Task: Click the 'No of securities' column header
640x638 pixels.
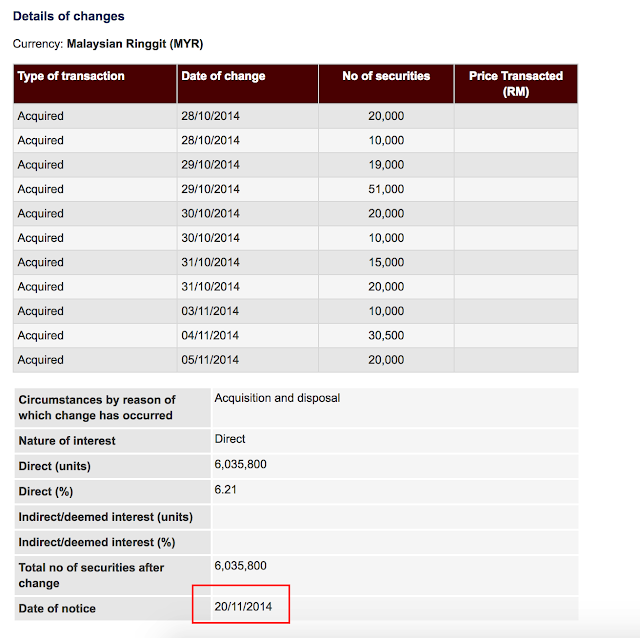Action: pyautogui.click(x=386, y=76)
